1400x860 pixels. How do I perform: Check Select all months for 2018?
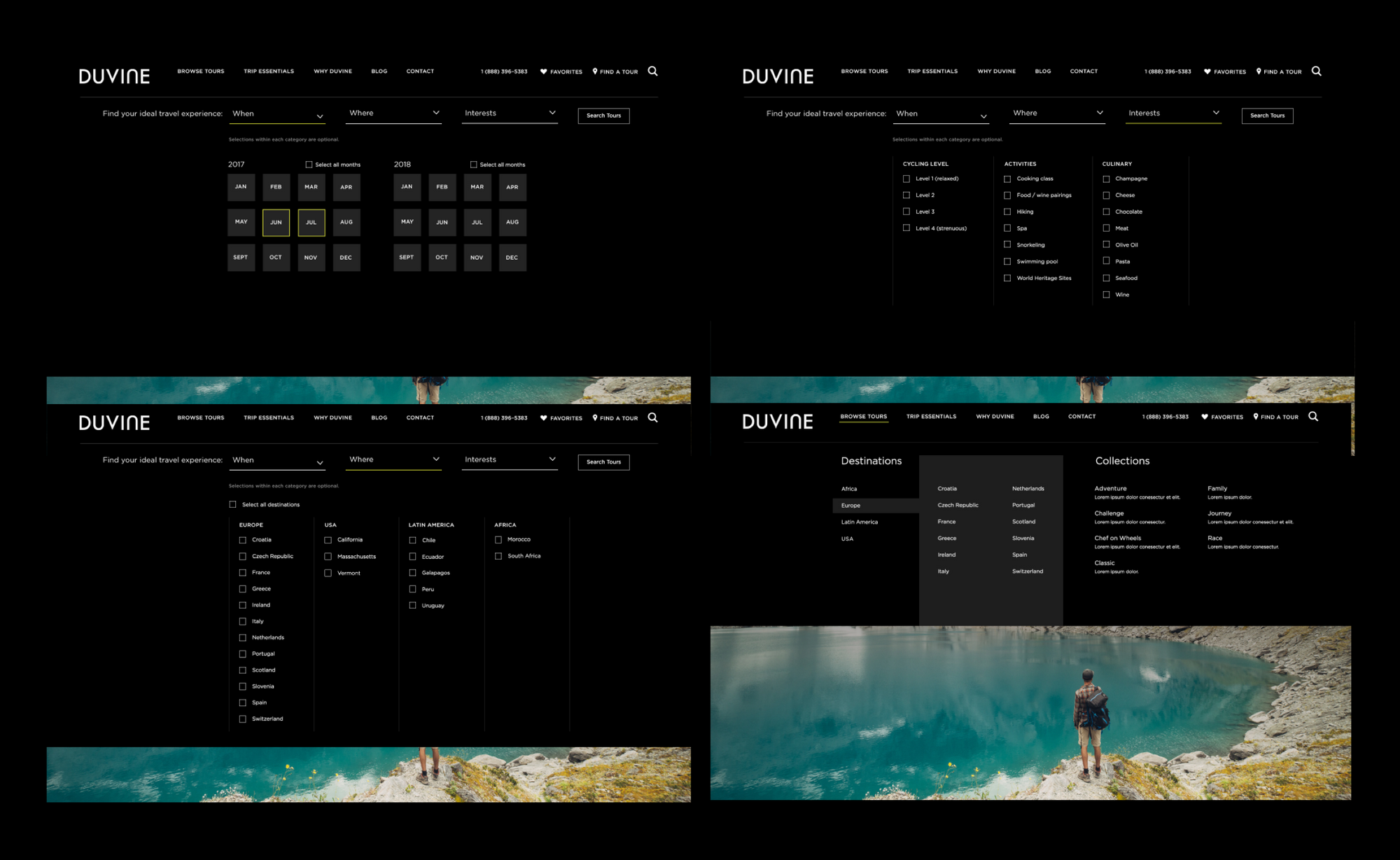click(x=474, y=165)
